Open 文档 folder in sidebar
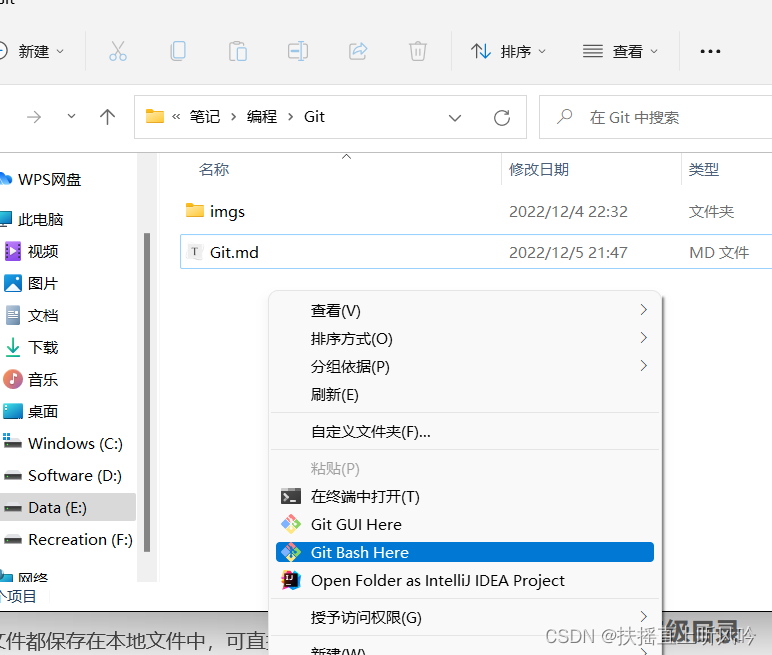The width and height of the screenshot is (772, 655). point(43,315)
